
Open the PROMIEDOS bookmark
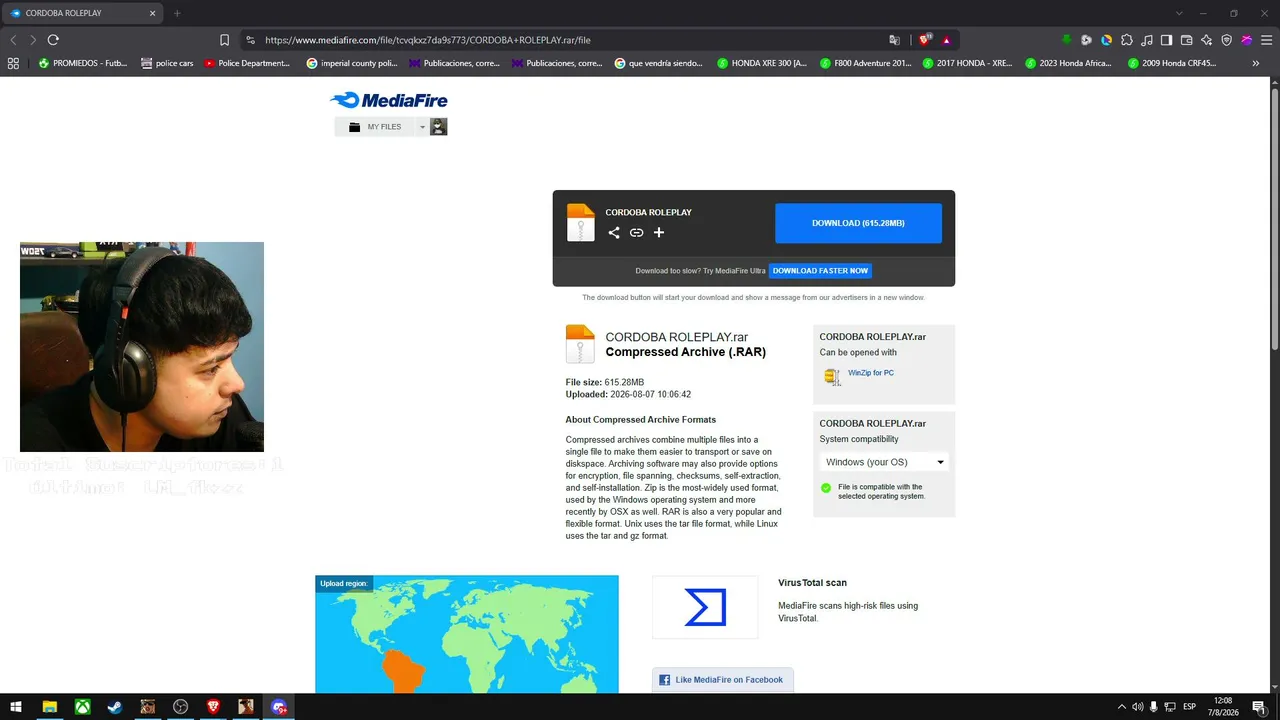(82, 63)
